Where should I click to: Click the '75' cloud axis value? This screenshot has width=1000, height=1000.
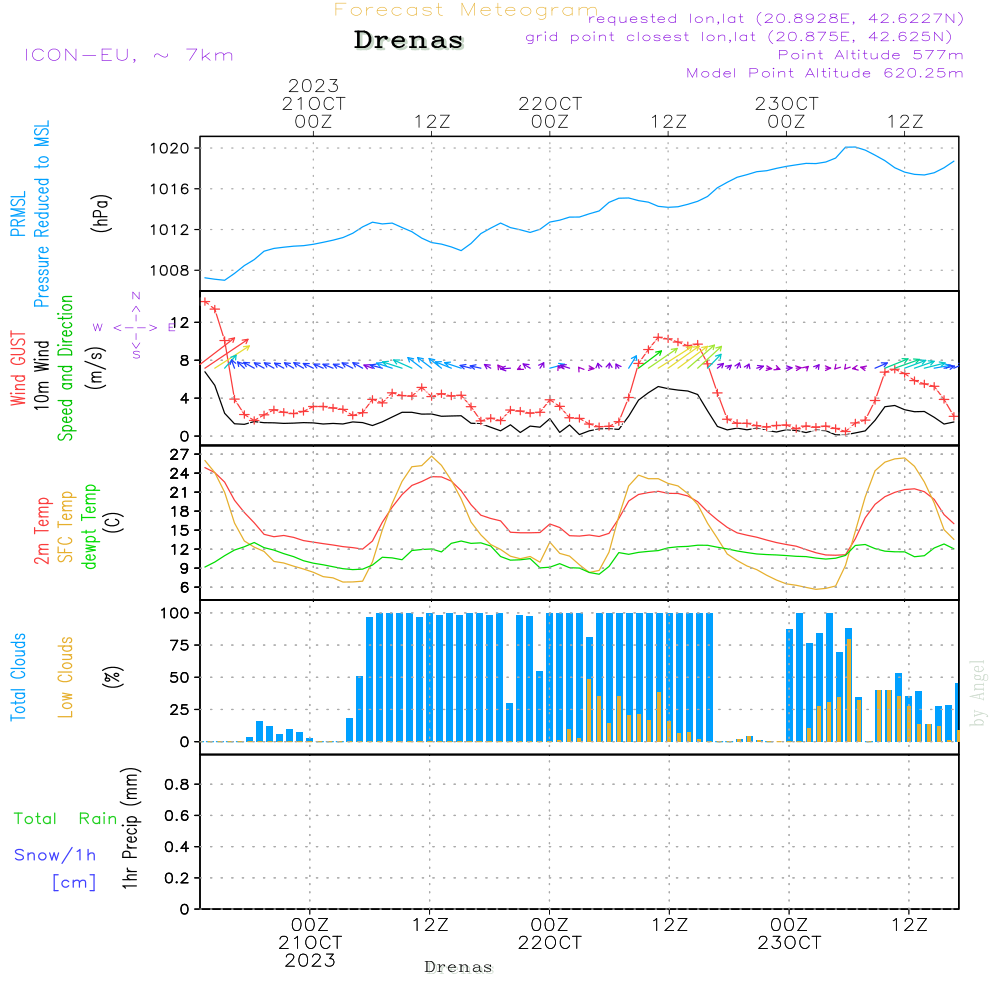pos(179,645)
